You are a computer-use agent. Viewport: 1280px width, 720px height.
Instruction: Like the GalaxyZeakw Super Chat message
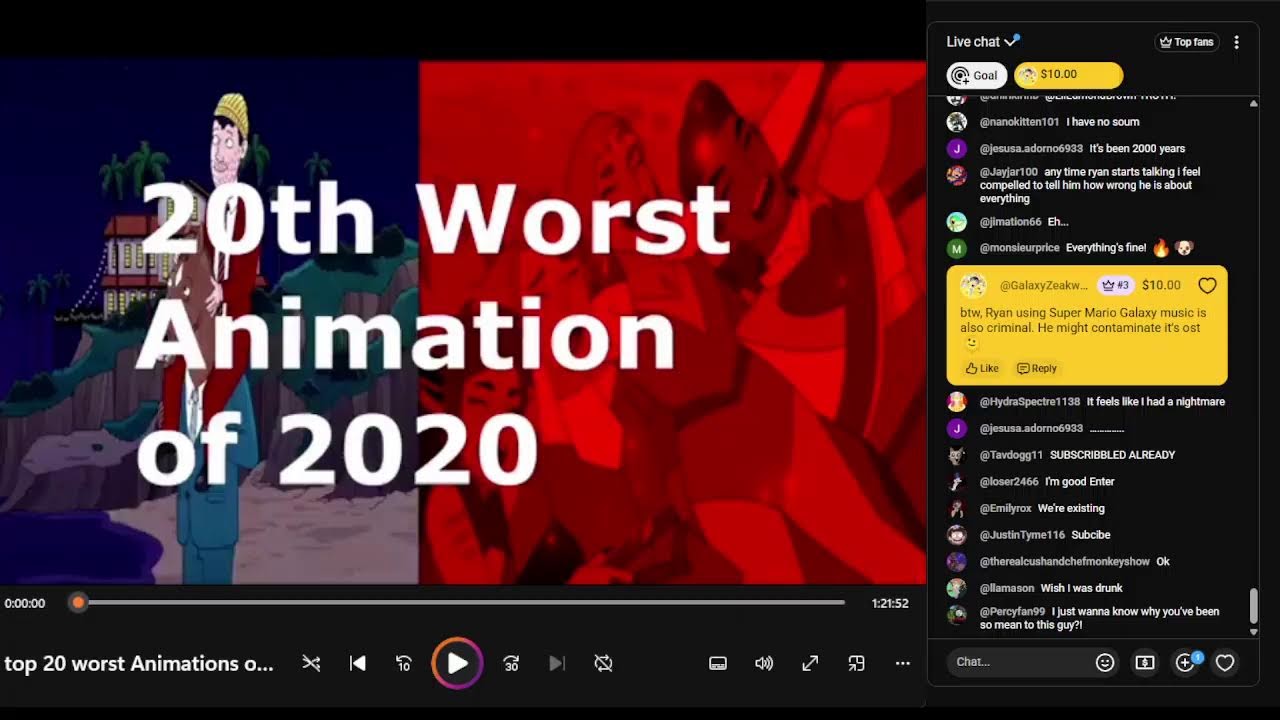coord(982,368)
